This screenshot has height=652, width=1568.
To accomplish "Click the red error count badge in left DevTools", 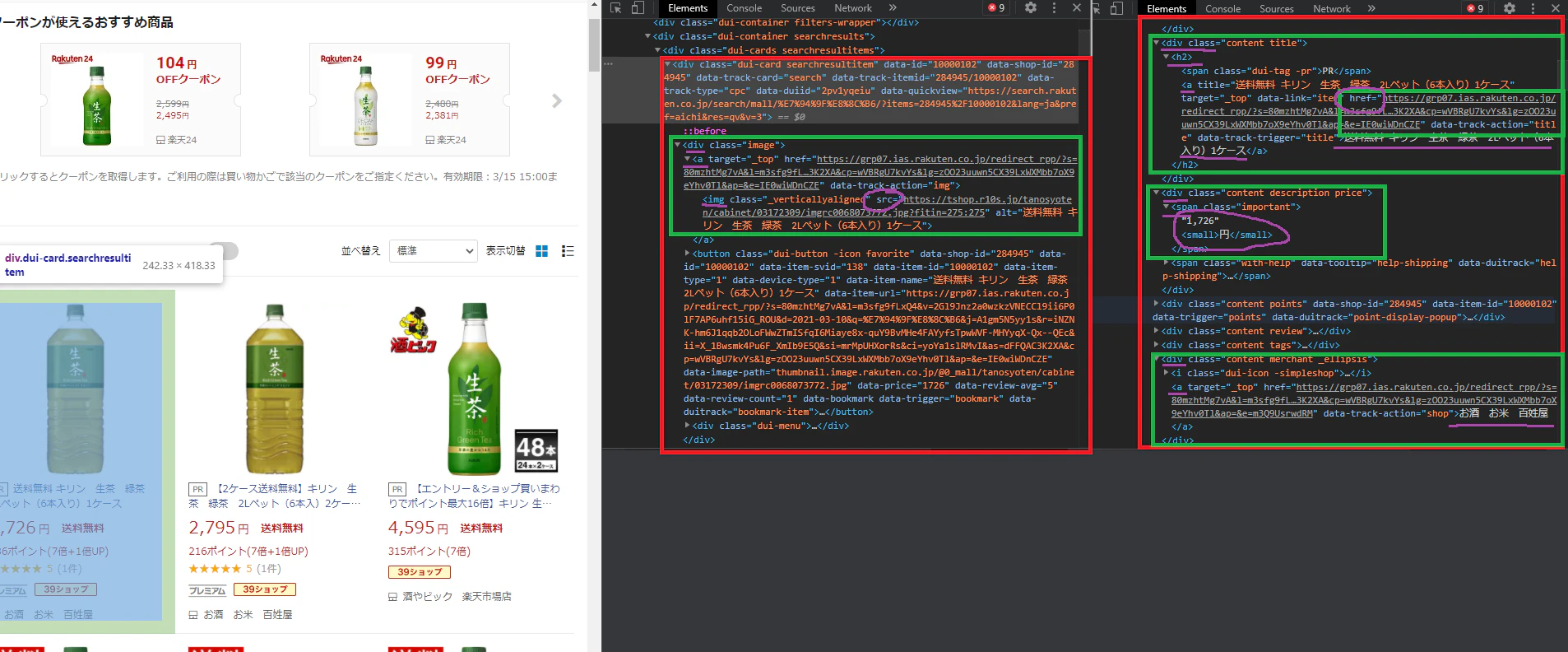I will coord(996,8).
